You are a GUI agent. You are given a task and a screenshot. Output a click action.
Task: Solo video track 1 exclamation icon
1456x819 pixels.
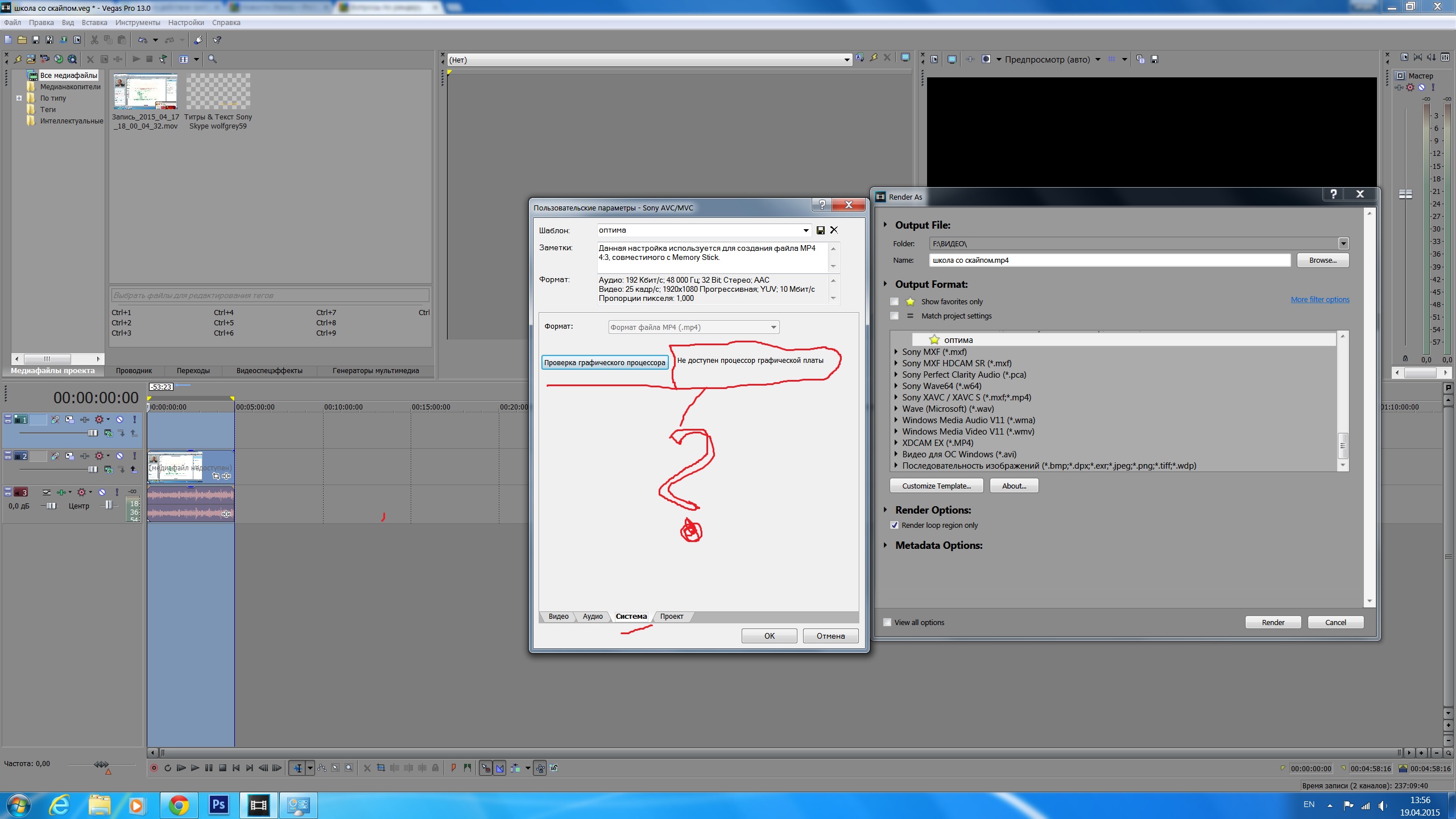[x=134, y=420]
